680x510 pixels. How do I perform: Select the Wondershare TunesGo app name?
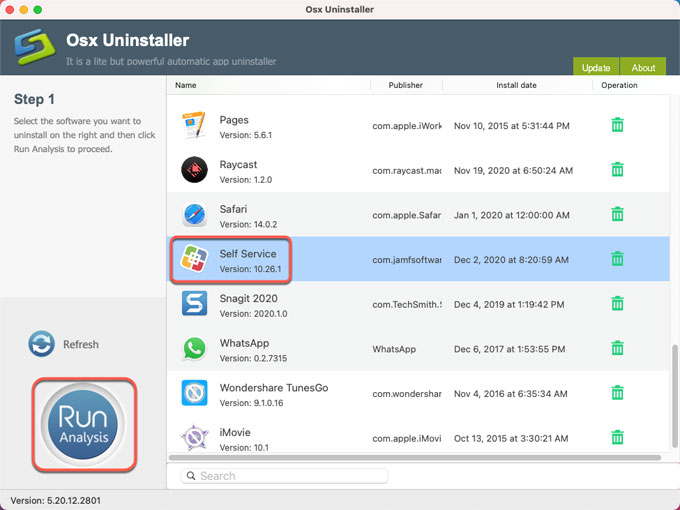click(x=274, y=388)
